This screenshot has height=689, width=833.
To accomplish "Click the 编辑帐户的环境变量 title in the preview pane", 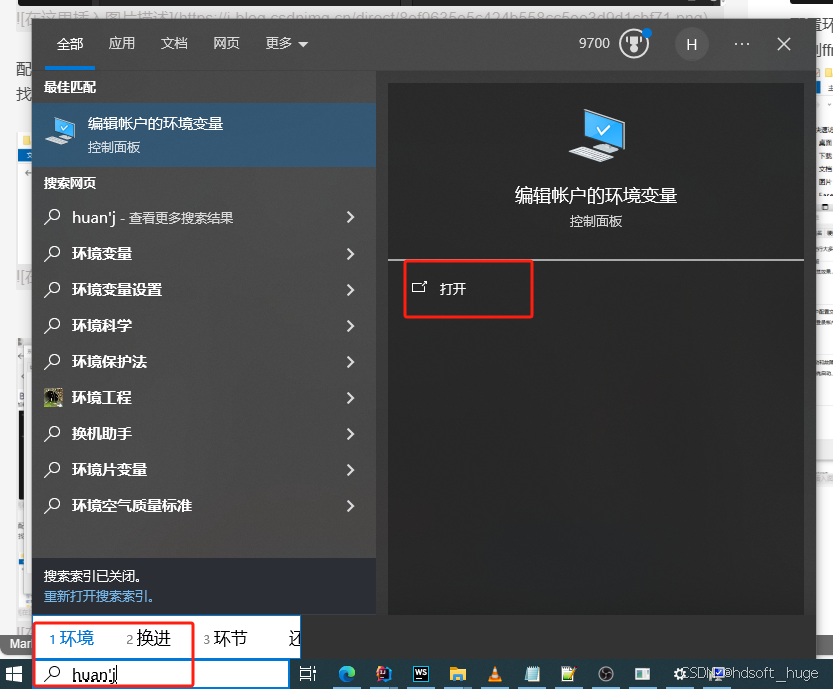I will pos(596,195).
